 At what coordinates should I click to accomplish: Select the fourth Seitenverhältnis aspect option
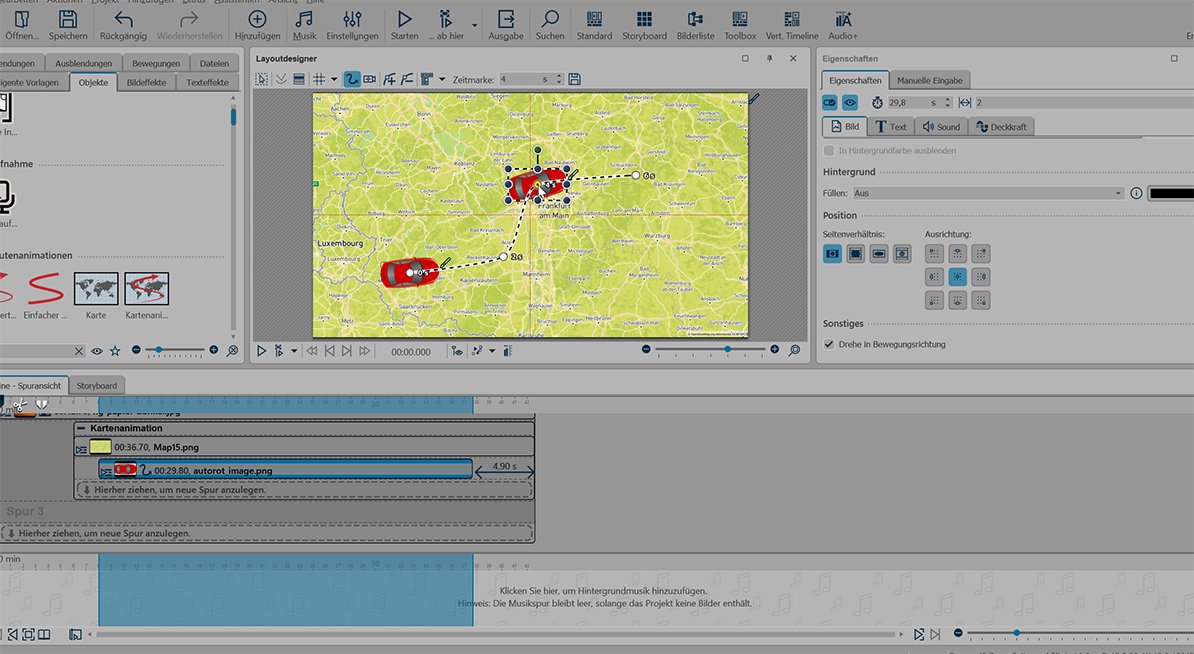coord(902,254)
